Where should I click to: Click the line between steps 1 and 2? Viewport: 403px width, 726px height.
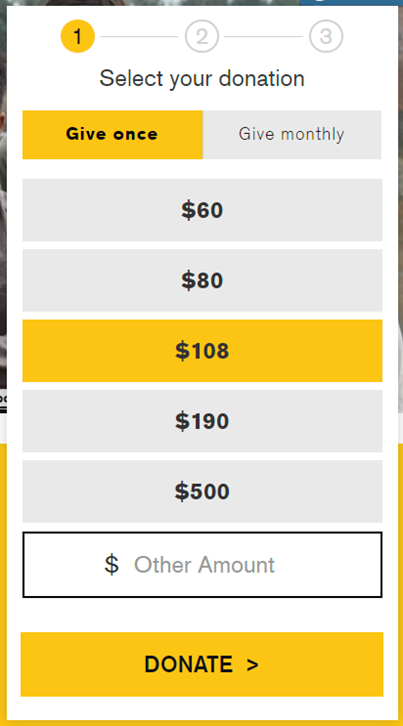(139, 36)
